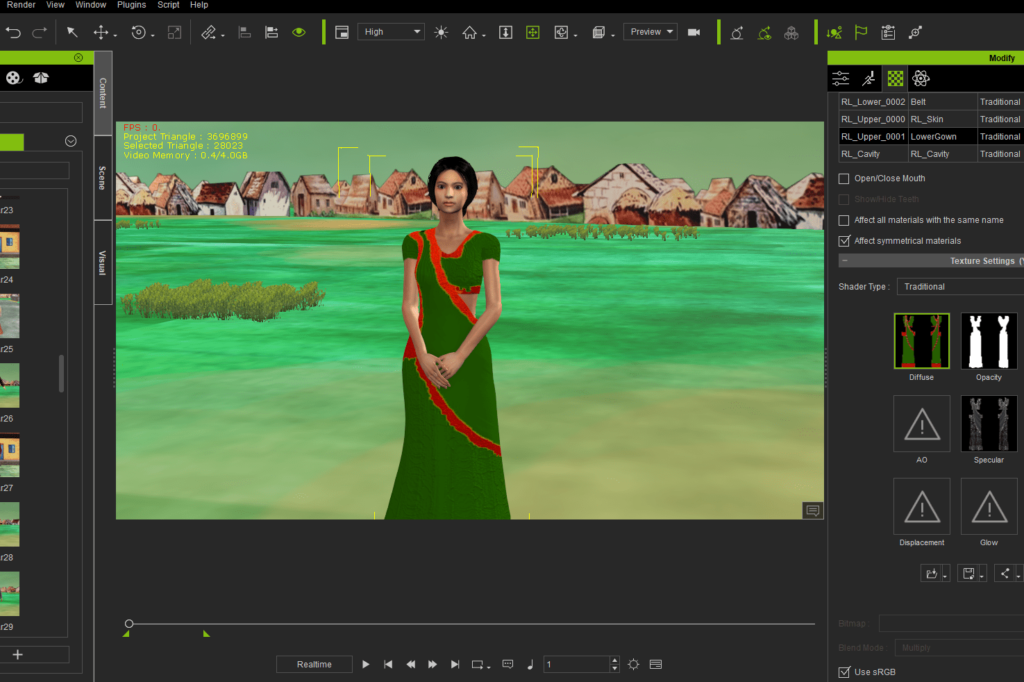Click the Realtime playback button
Viewport: 1024px width, 682px height.
click(314, 663)
